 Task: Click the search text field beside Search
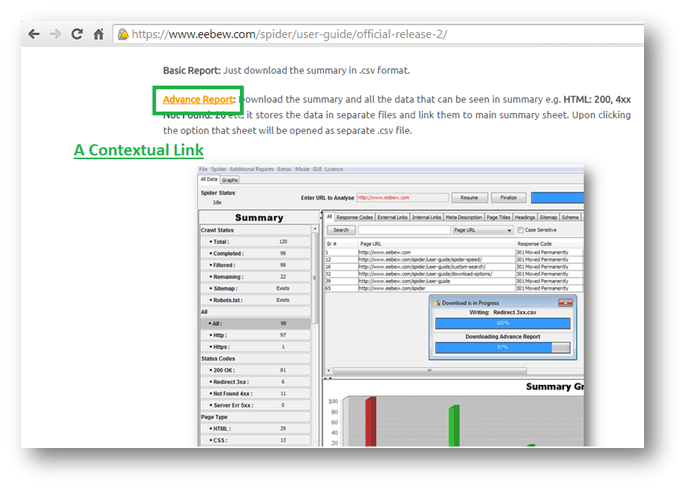click(404, 230)
